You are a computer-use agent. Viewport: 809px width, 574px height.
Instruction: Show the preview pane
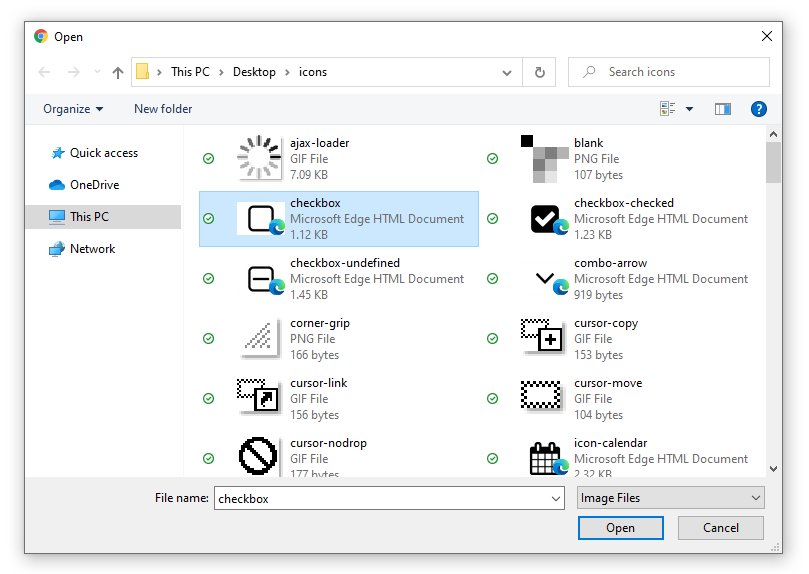(x=722, y=109)
